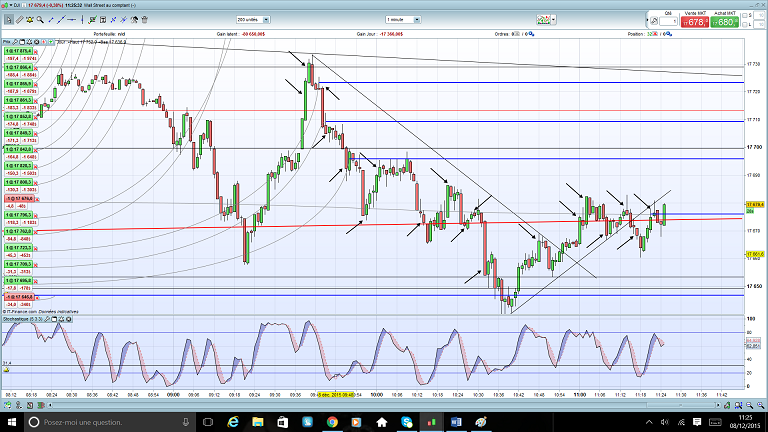This screenshot has width=768, height=432.
Task: Open File Explorer from the taskbar
Action: pyautogui.click(x=258, y=422)
